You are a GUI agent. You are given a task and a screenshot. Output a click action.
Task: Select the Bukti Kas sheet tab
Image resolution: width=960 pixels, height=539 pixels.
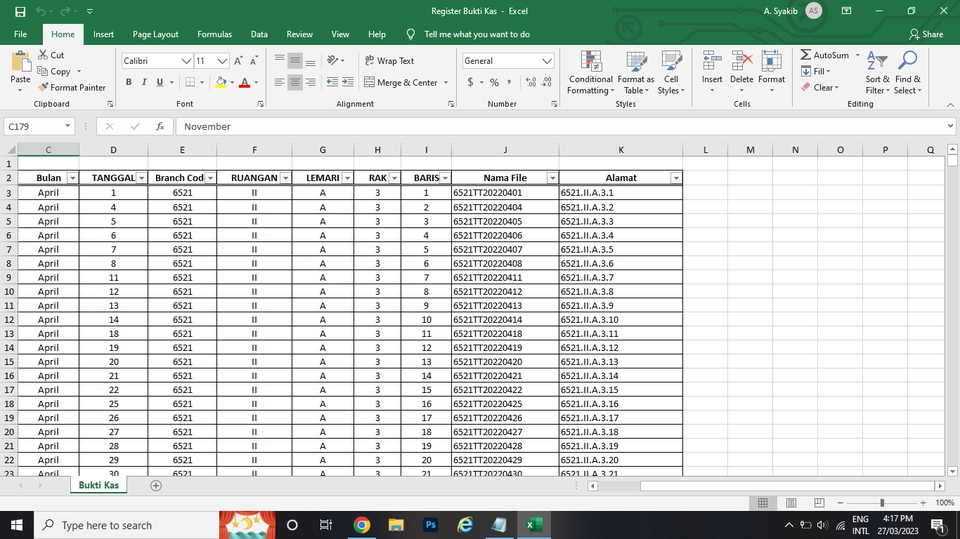tap(99, 485)
